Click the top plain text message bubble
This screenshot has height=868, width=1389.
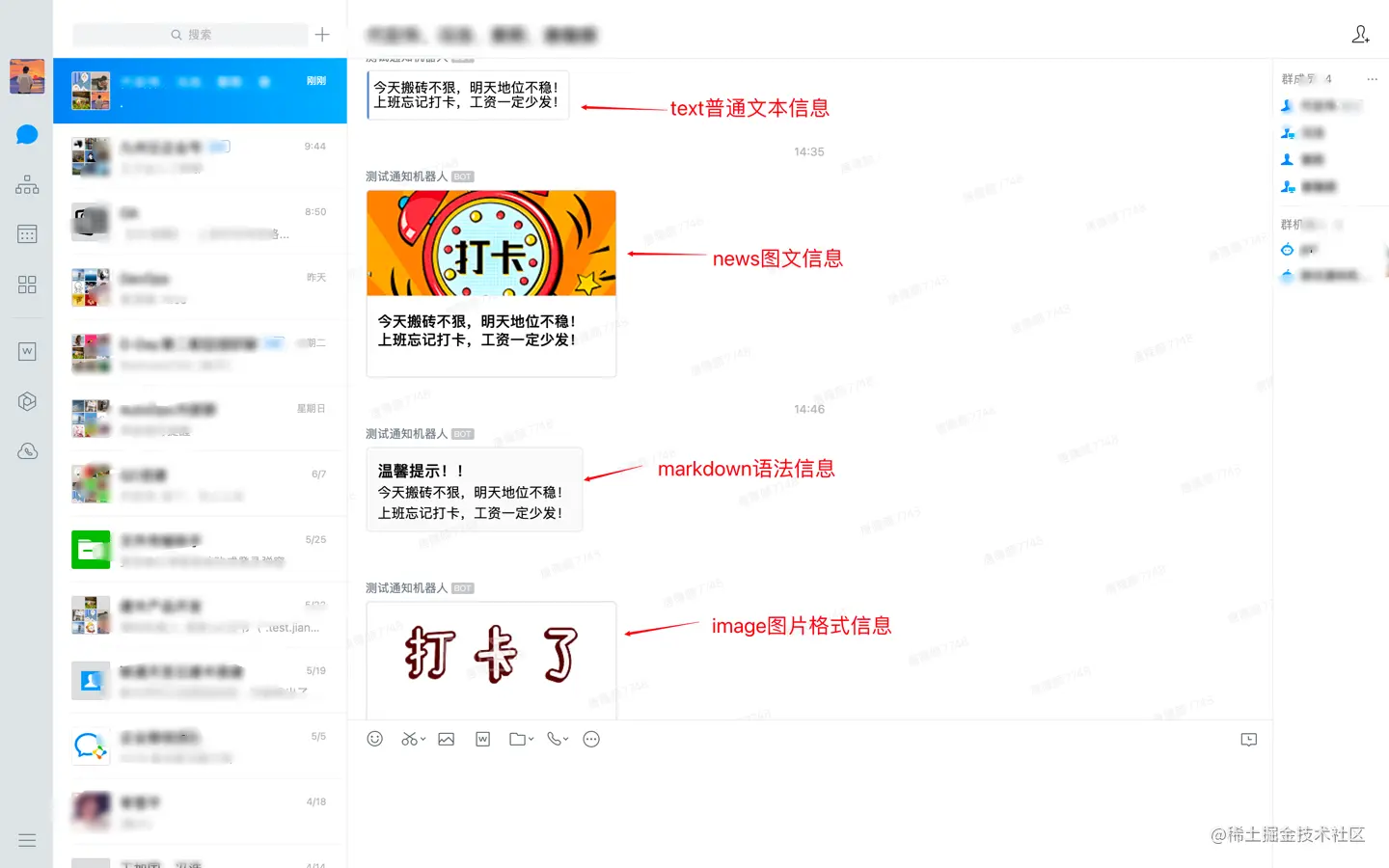(468, 95)
